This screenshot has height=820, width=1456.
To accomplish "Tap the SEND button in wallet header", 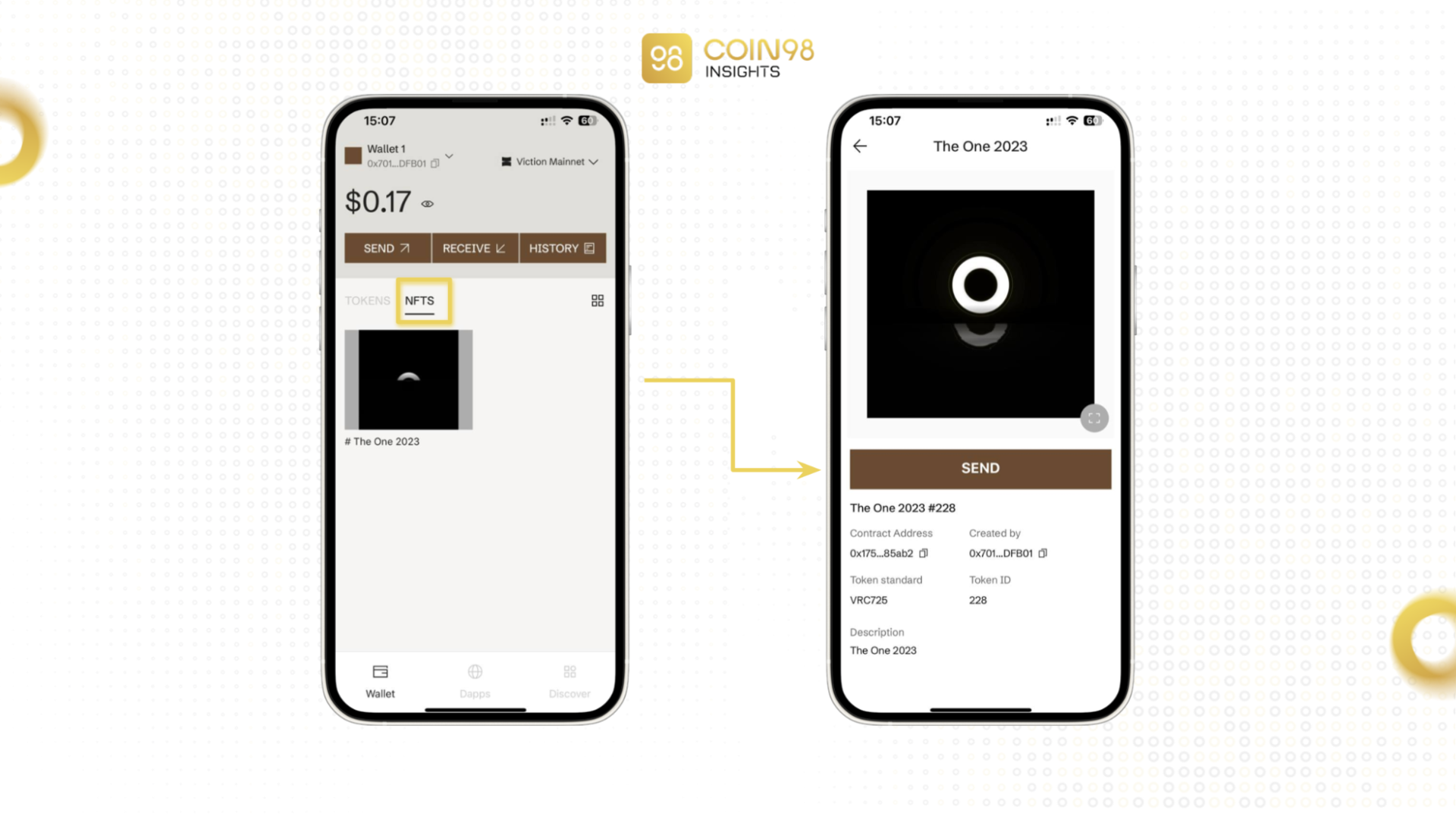I will pyautogui.click(x=388, y=248).
